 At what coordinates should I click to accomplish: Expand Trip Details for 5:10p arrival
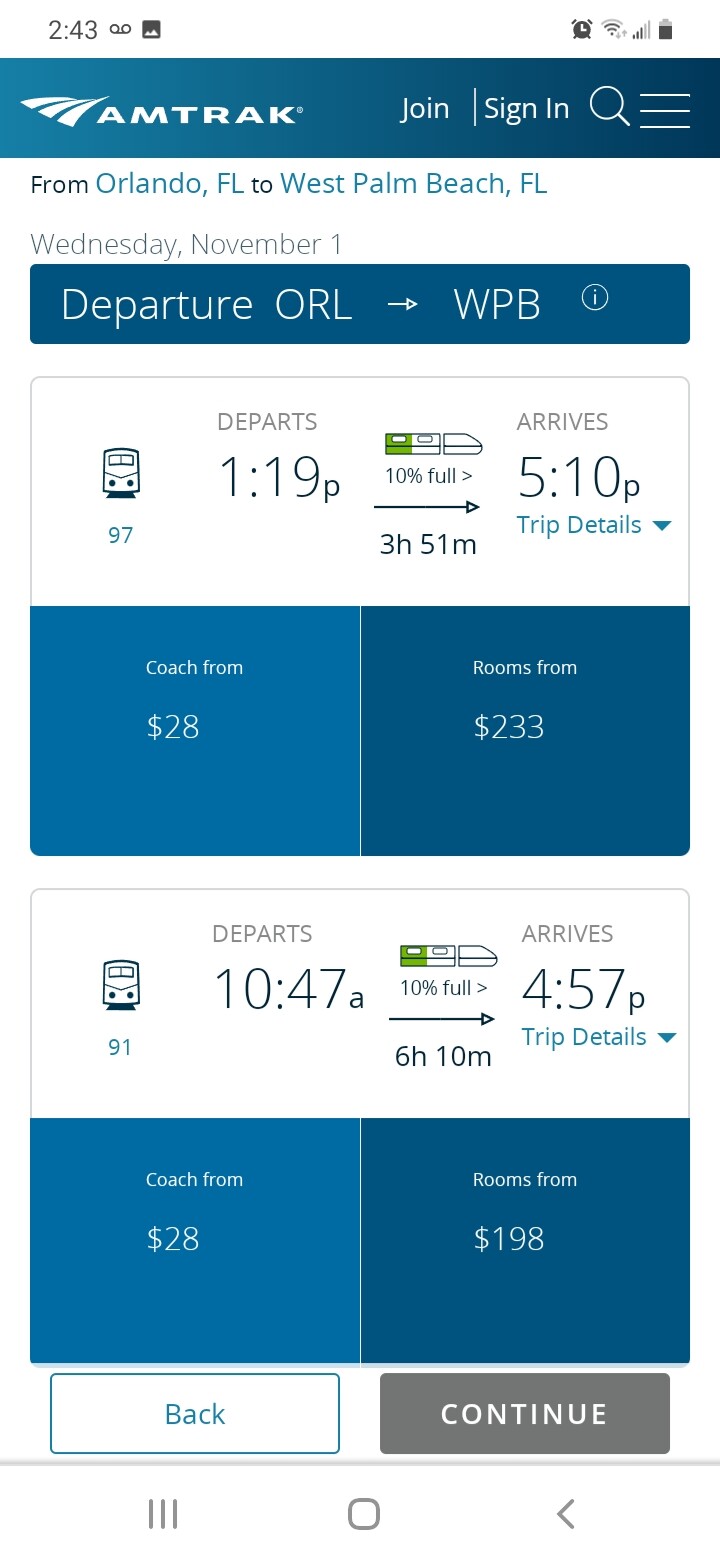coord(593,526)
